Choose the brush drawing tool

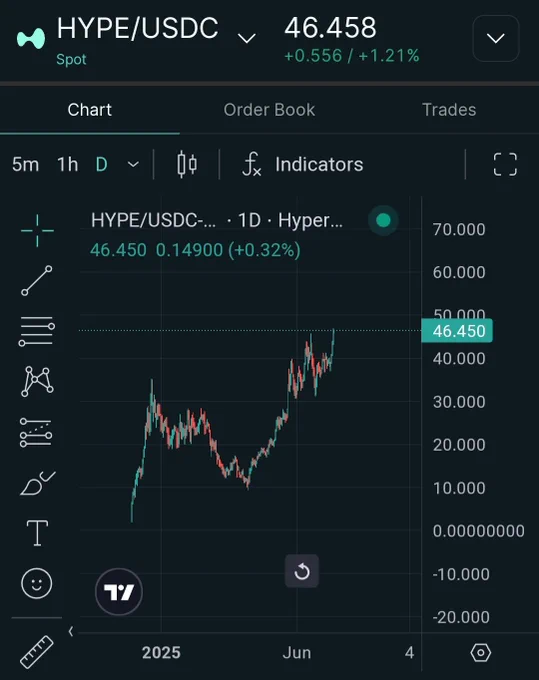[37, 483]
